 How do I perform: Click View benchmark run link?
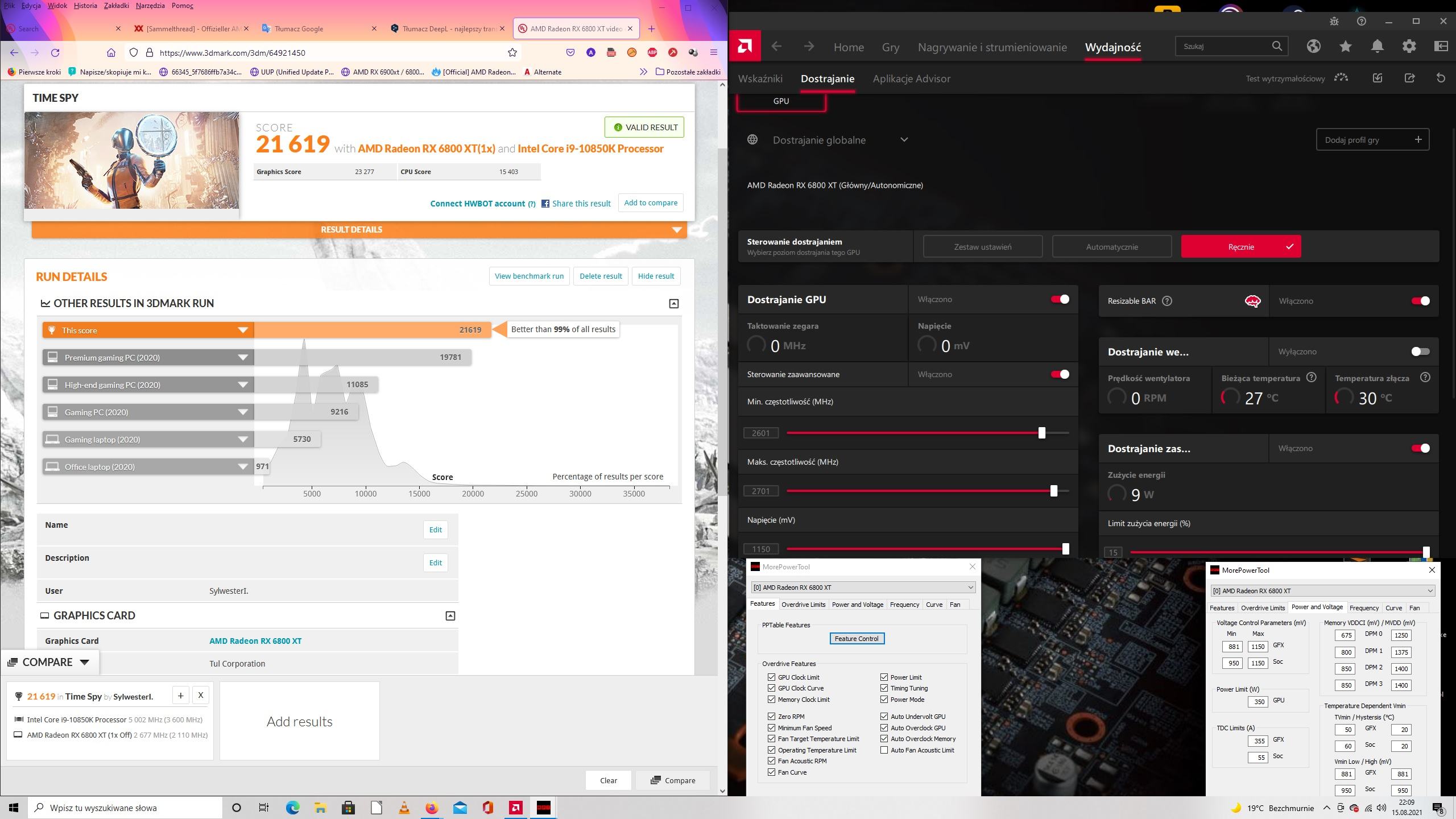point(529,276)
